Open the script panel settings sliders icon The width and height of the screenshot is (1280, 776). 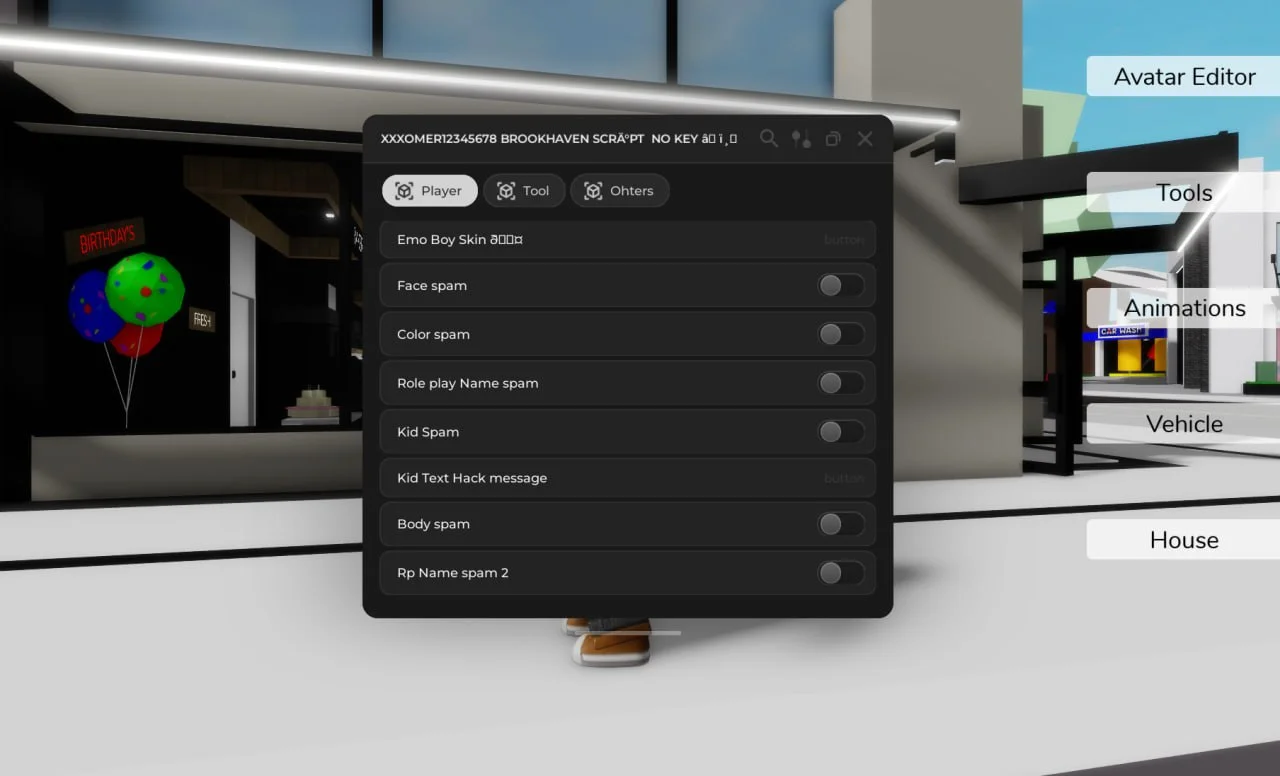point(801,139)
